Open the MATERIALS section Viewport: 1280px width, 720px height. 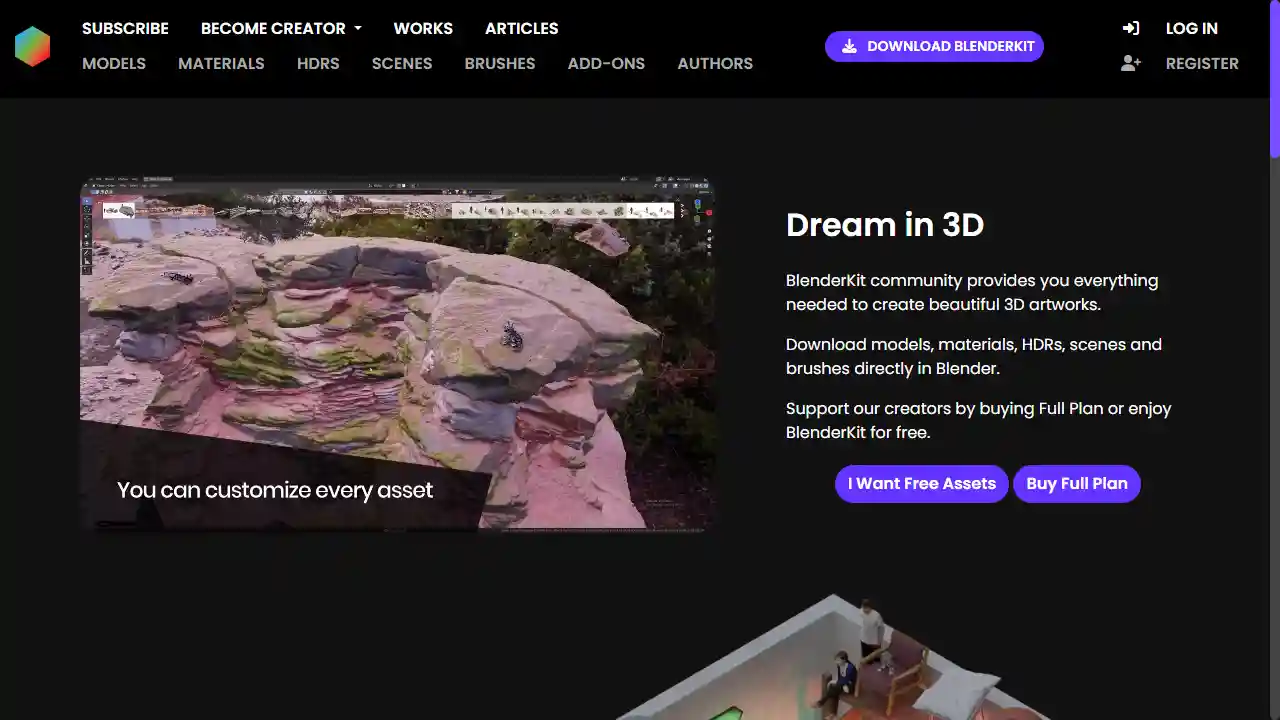click(x=221, y=63)
